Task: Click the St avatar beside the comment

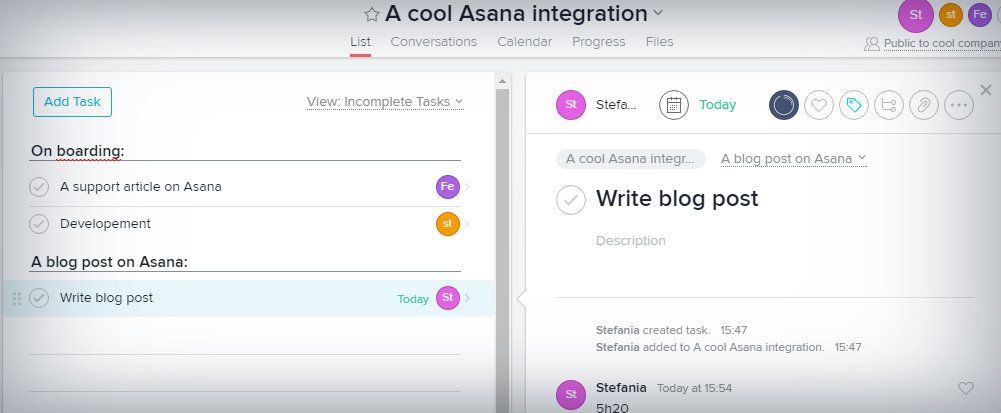Action: (x=571, y=394)
